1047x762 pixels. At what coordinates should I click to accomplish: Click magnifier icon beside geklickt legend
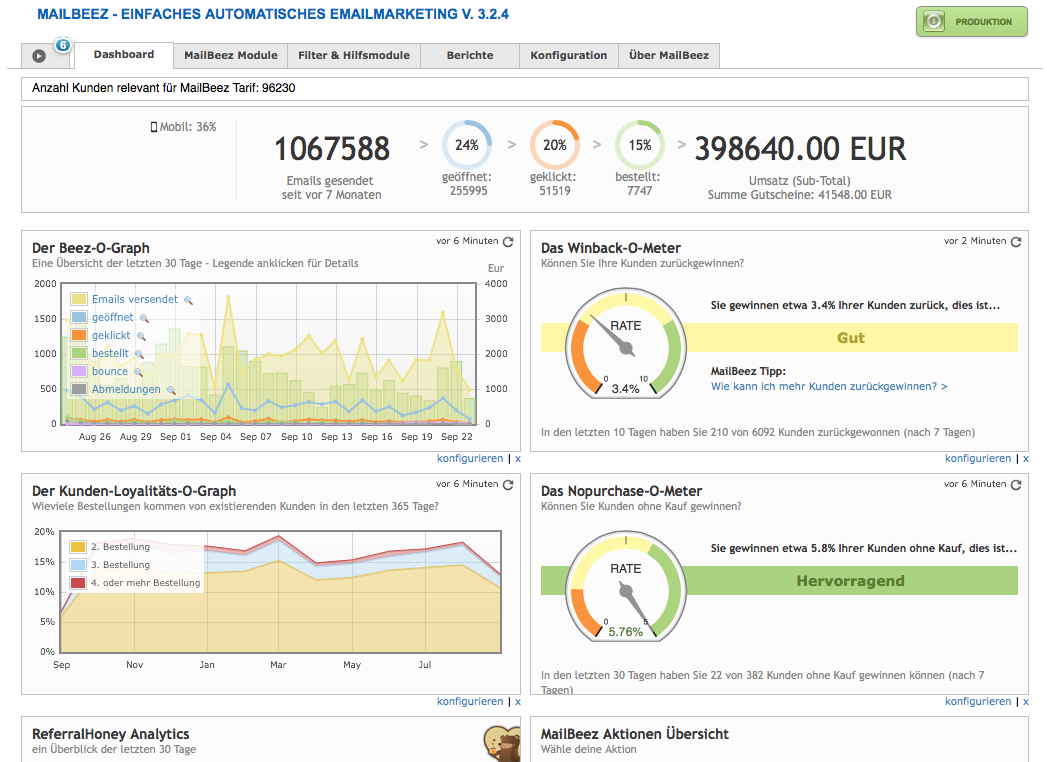click(x=141, y=337)
